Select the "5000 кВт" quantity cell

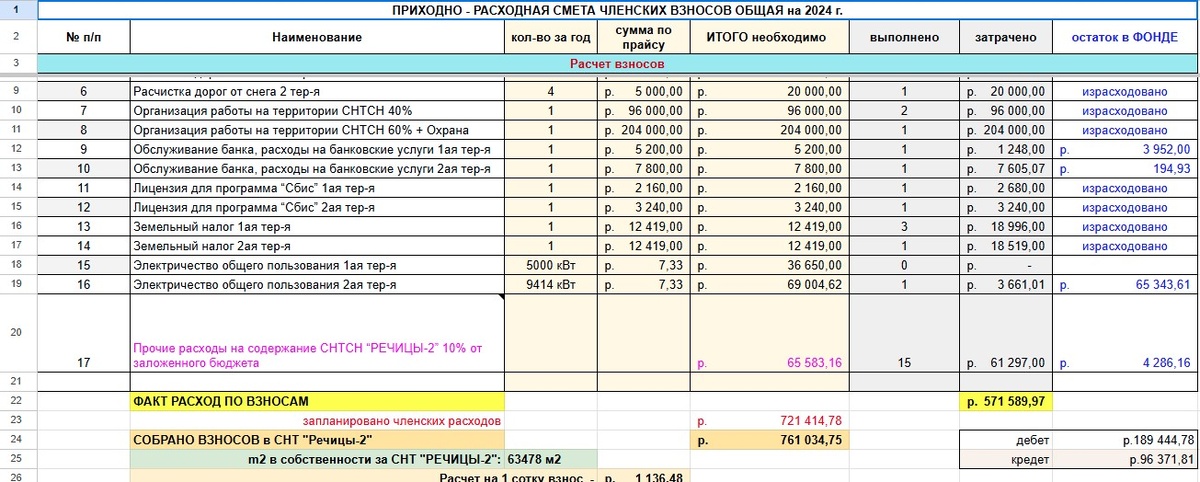(x=550, y=265)
